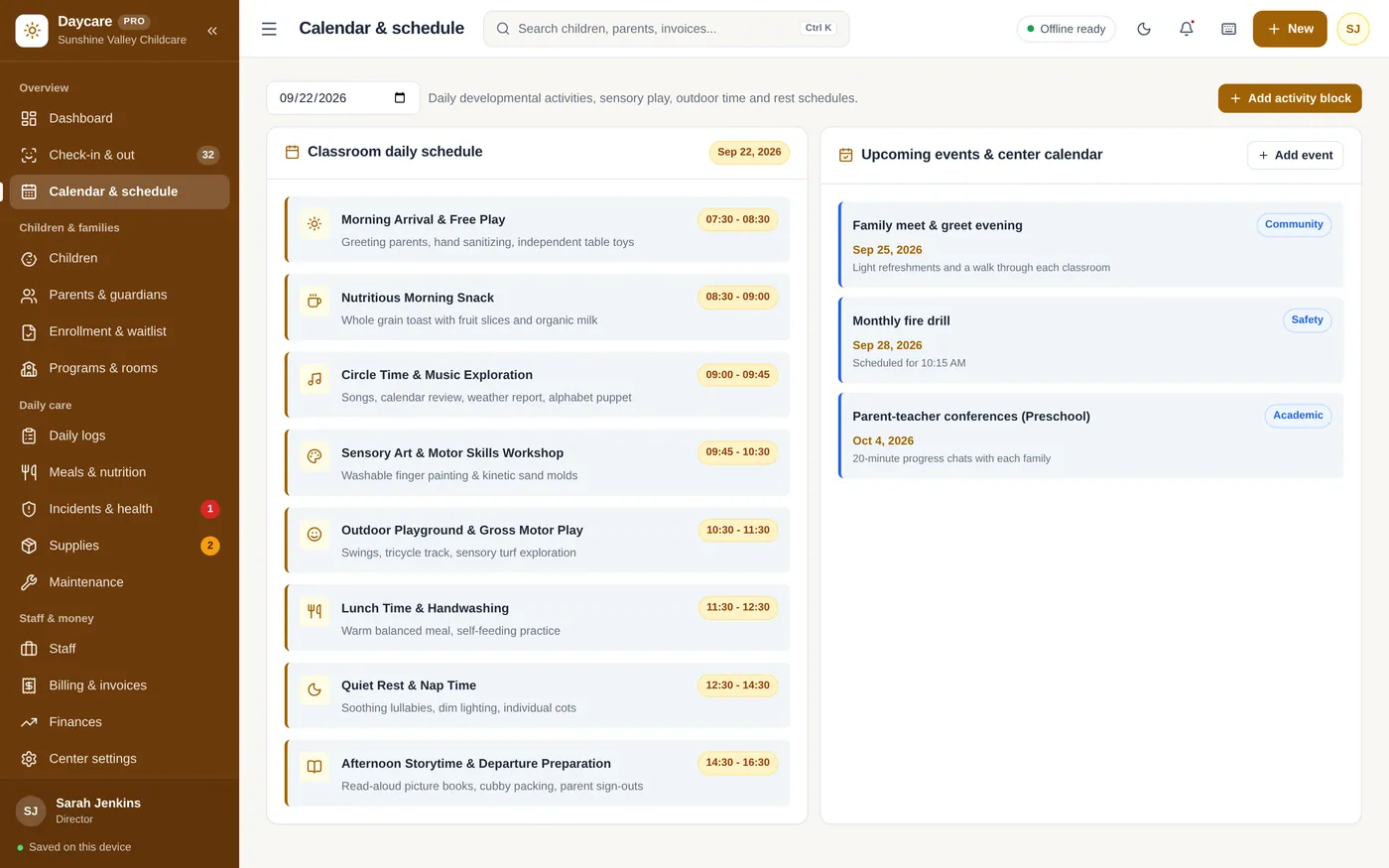Click the Billing & invoices receipt icon

click(29, 685)
